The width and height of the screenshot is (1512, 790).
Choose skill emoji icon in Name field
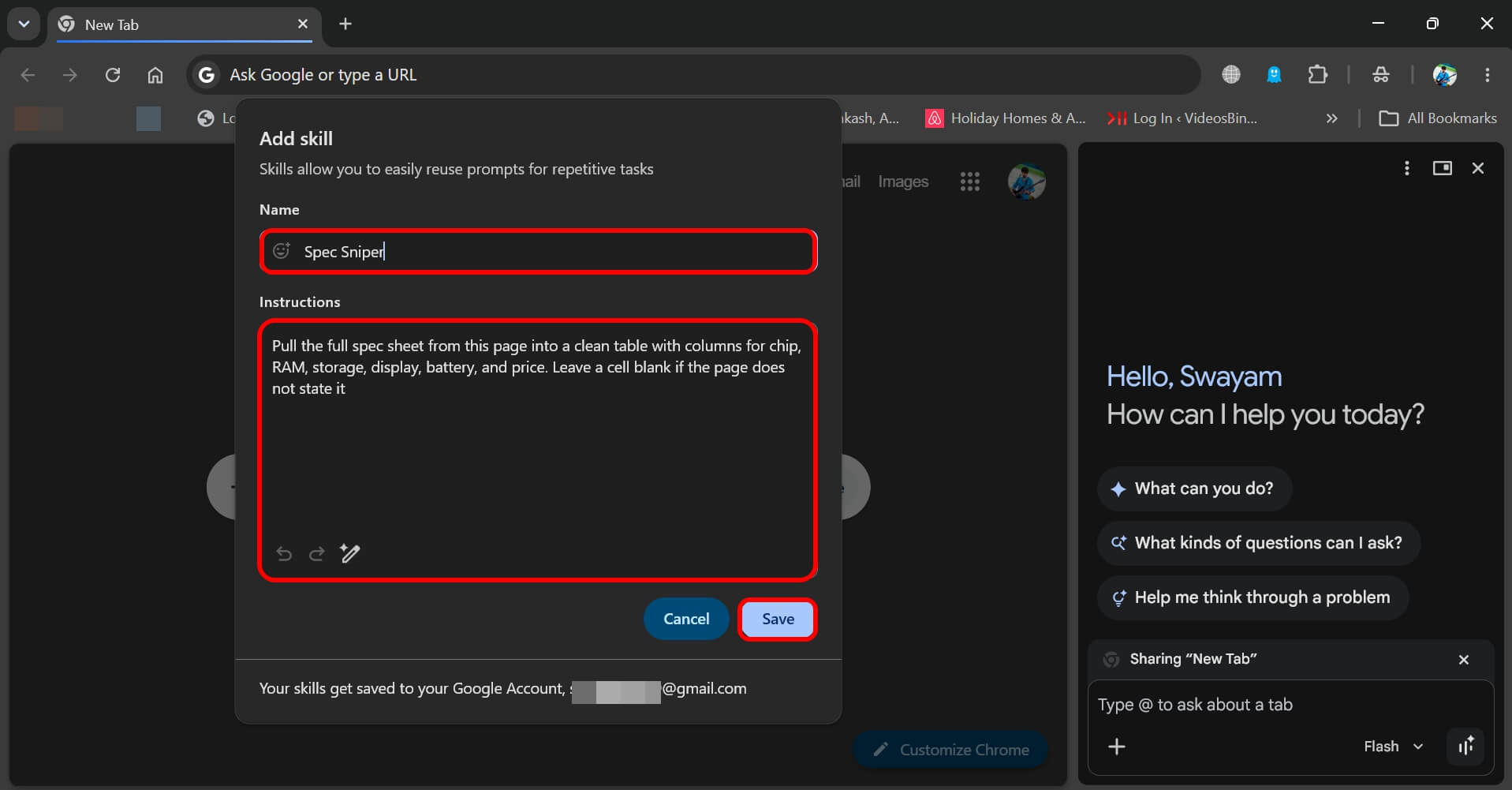click(x=282, y=251)
